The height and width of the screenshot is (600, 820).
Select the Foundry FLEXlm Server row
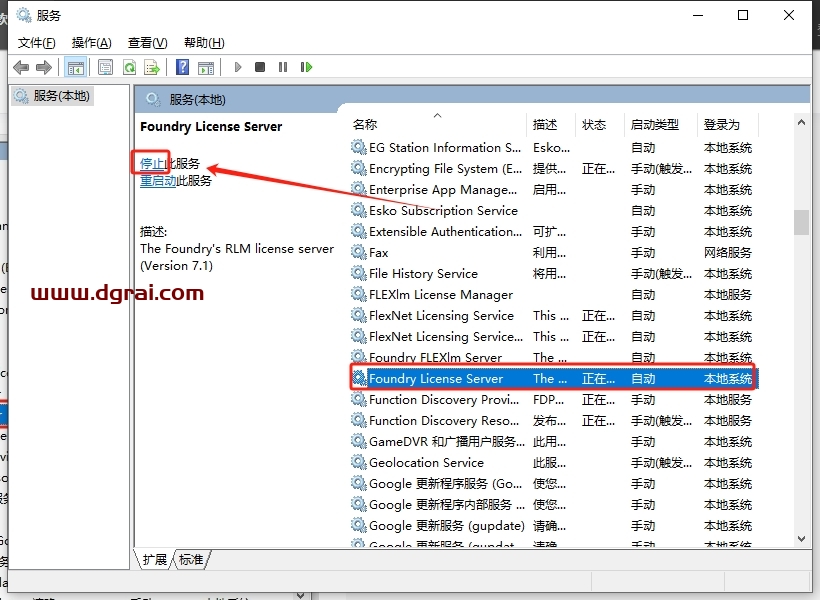click(x=552, y=357)
